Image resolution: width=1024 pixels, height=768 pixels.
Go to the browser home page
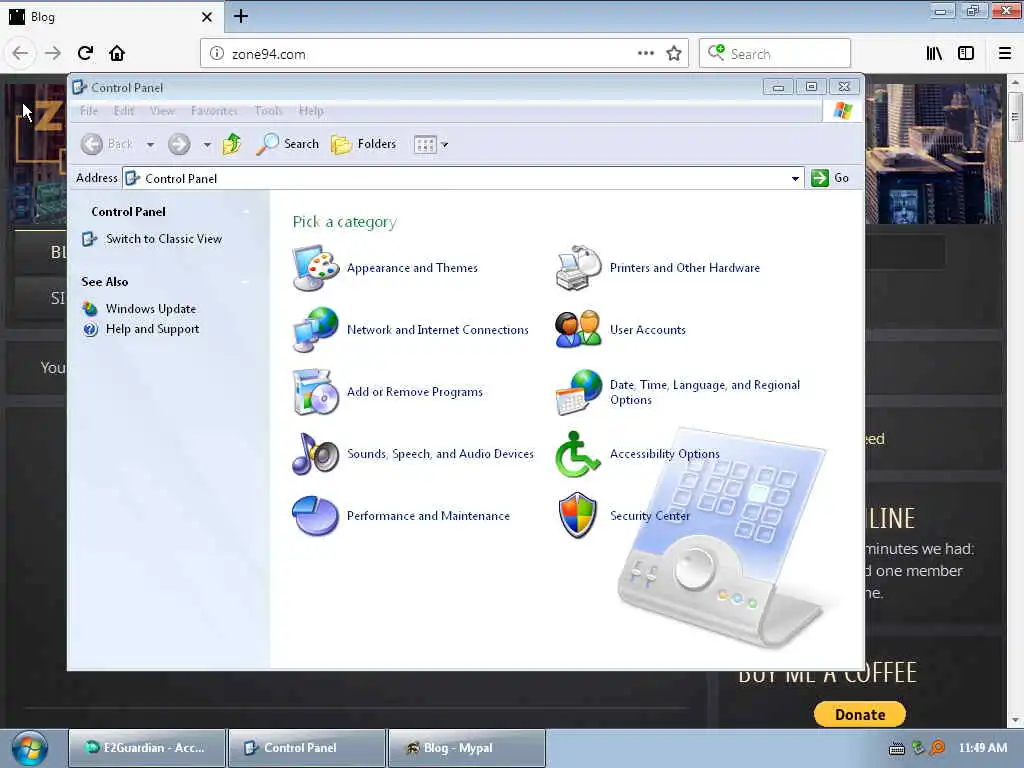point(117,53)
